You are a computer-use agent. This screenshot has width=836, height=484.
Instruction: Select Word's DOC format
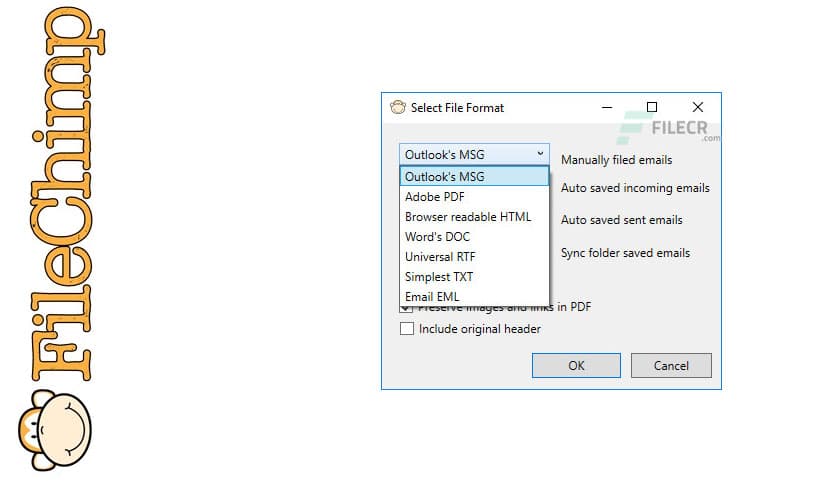point(474,237)
